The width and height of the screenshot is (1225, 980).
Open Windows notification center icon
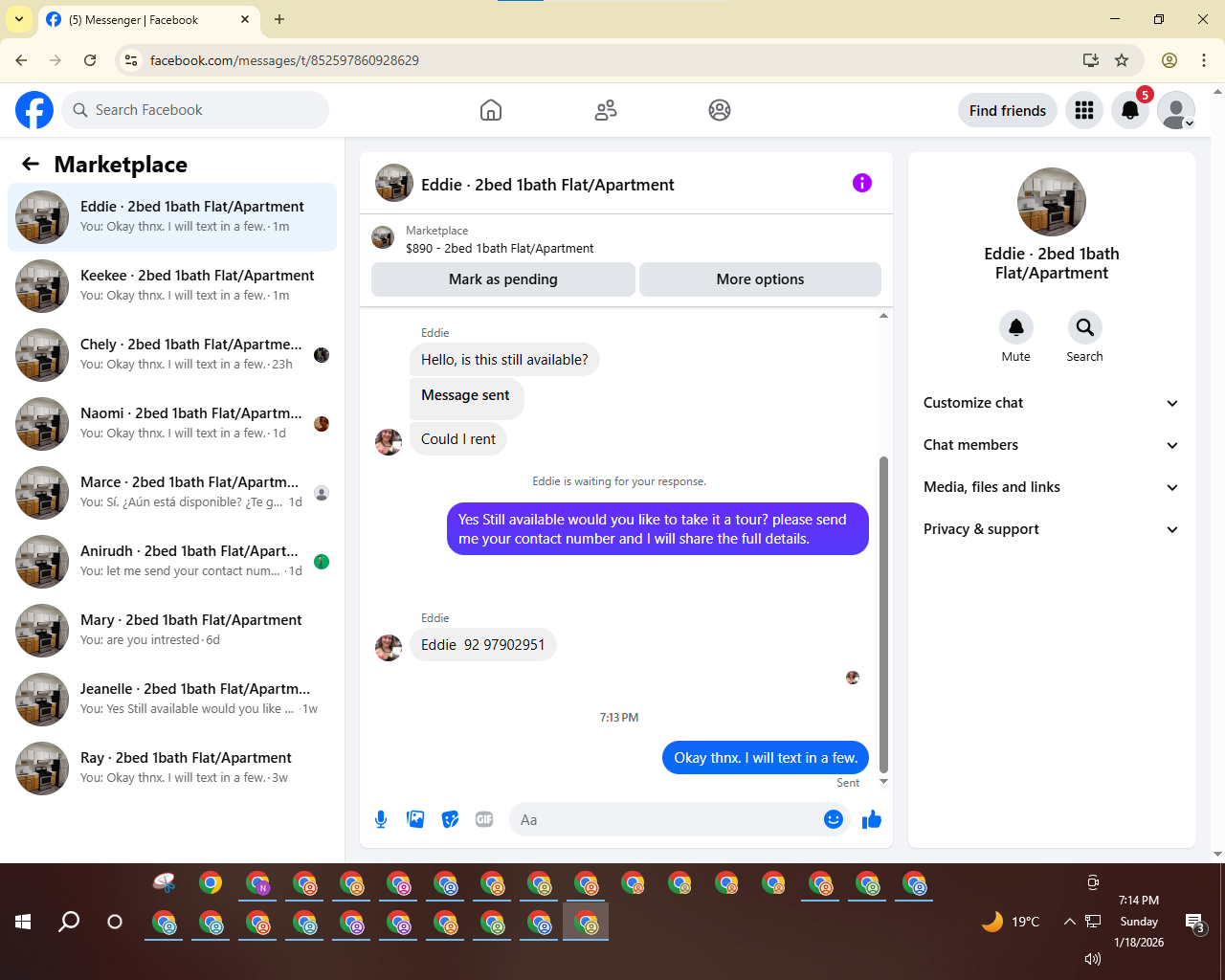click(1195, 923)
